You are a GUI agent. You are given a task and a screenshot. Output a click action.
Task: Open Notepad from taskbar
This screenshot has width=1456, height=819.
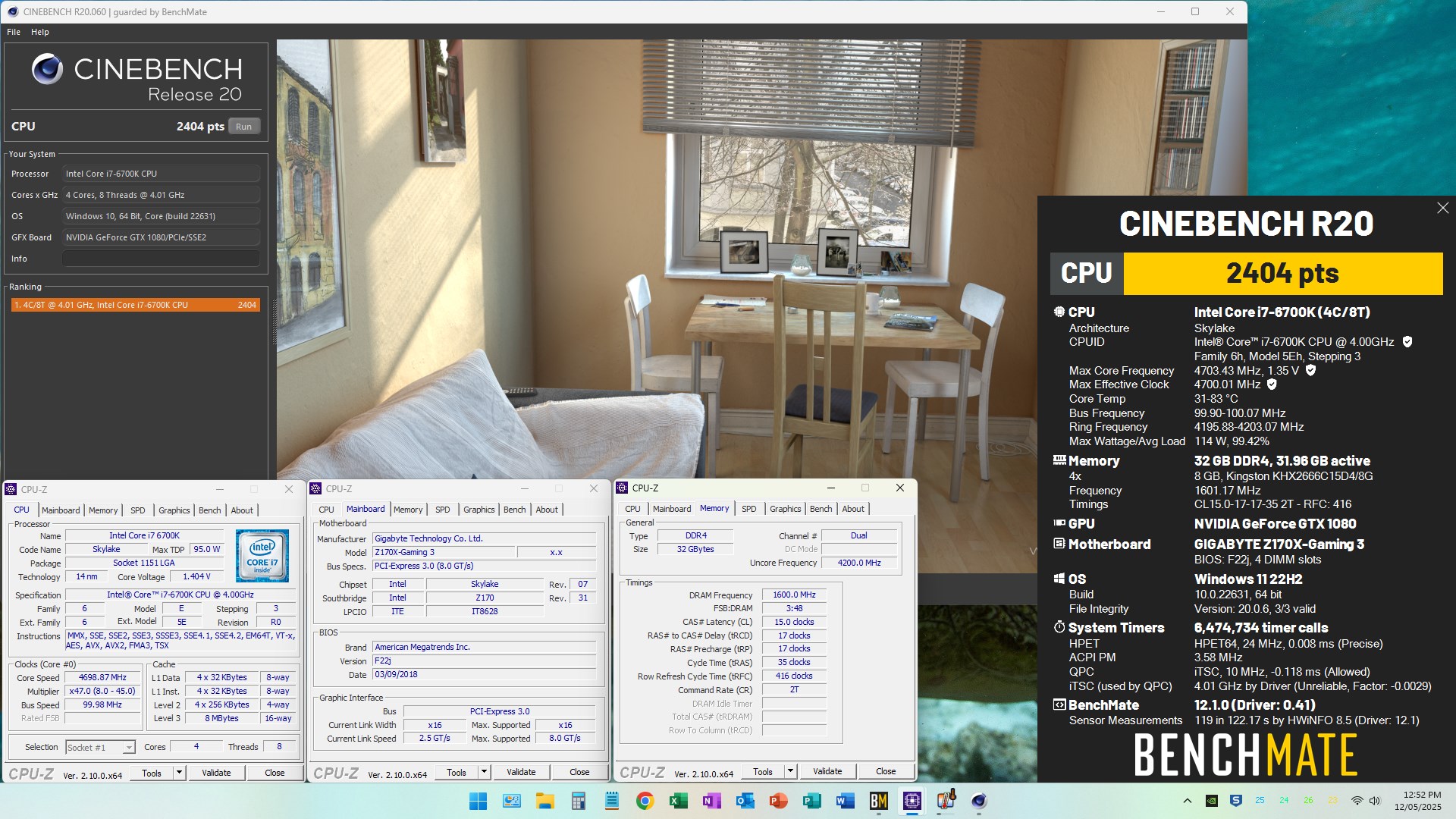click(x=611, y=801)
